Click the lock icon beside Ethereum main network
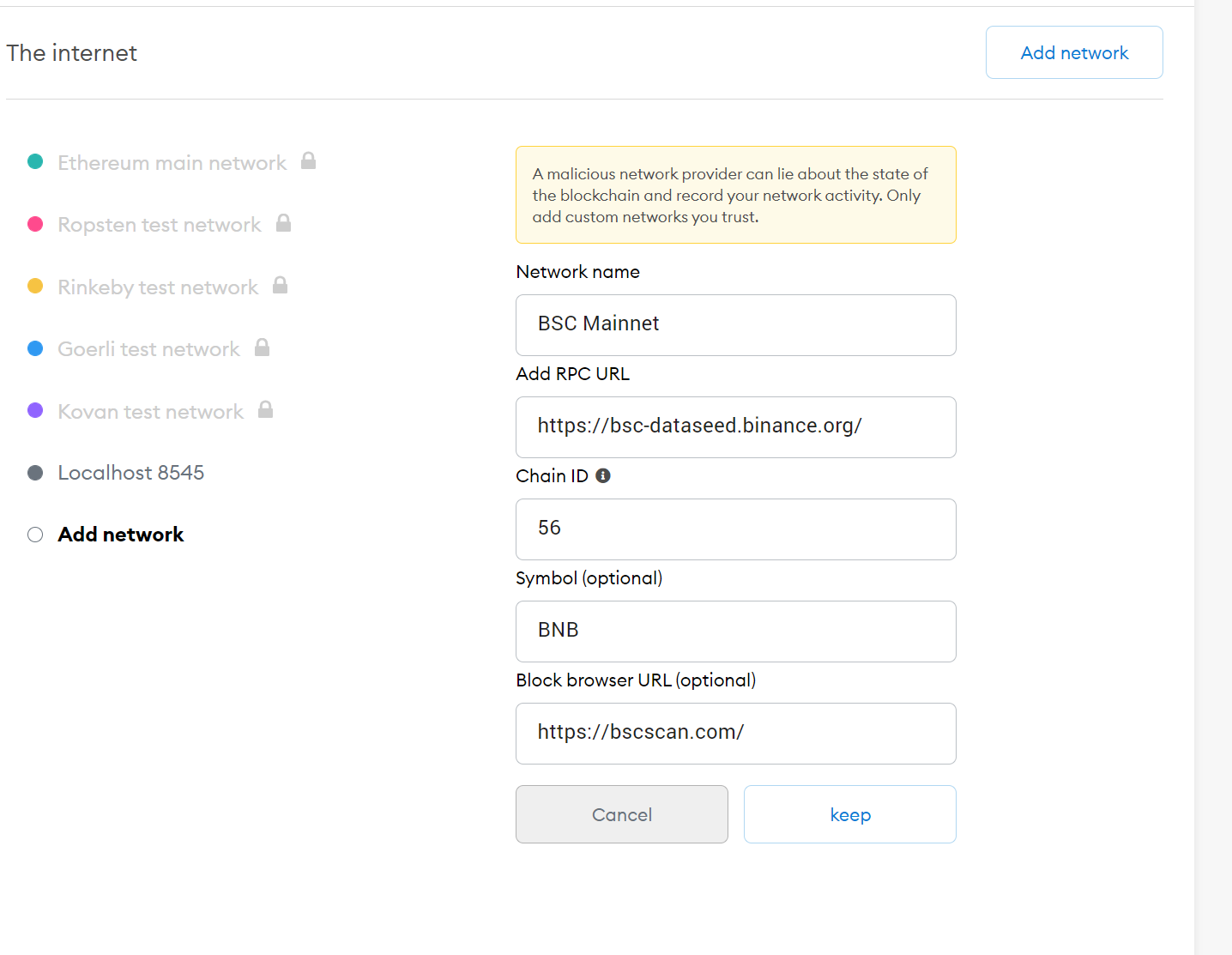1232x955 pixels. click(308, 160)
